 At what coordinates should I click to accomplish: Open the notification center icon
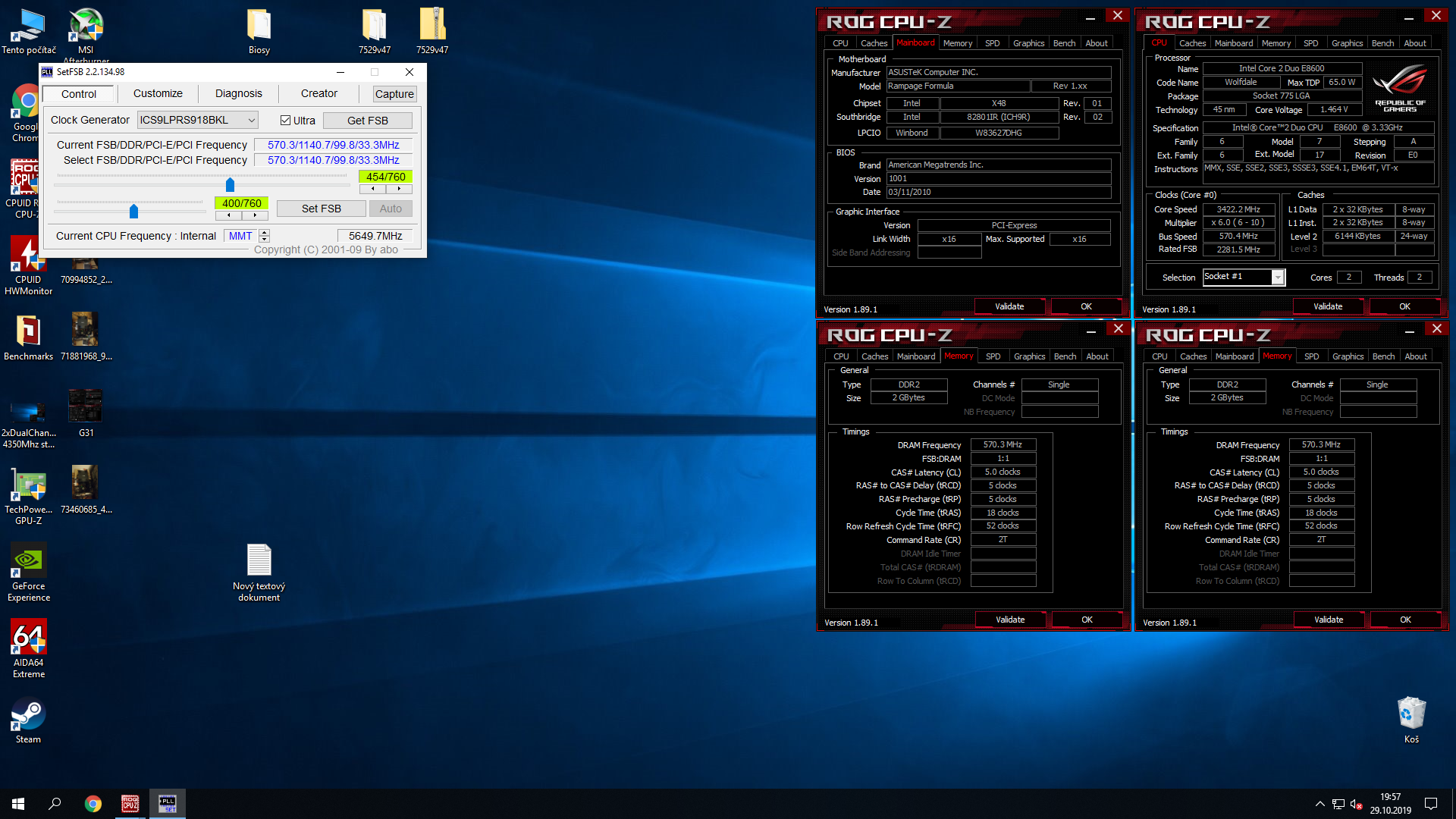coord(1431,804)
